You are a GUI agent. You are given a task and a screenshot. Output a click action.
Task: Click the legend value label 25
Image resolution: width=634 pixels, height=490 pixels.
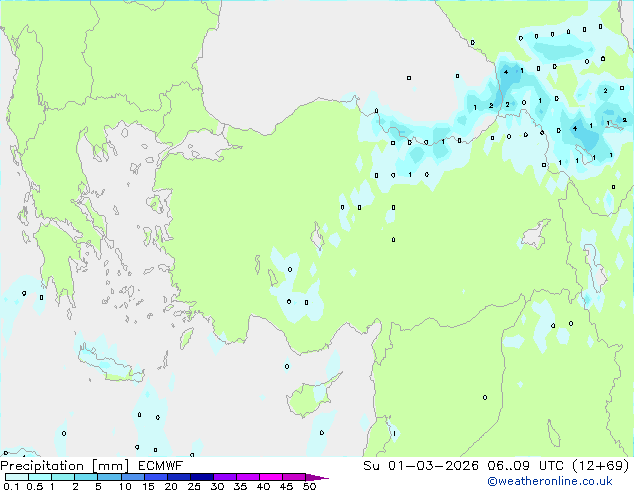[x=194, y=486]
